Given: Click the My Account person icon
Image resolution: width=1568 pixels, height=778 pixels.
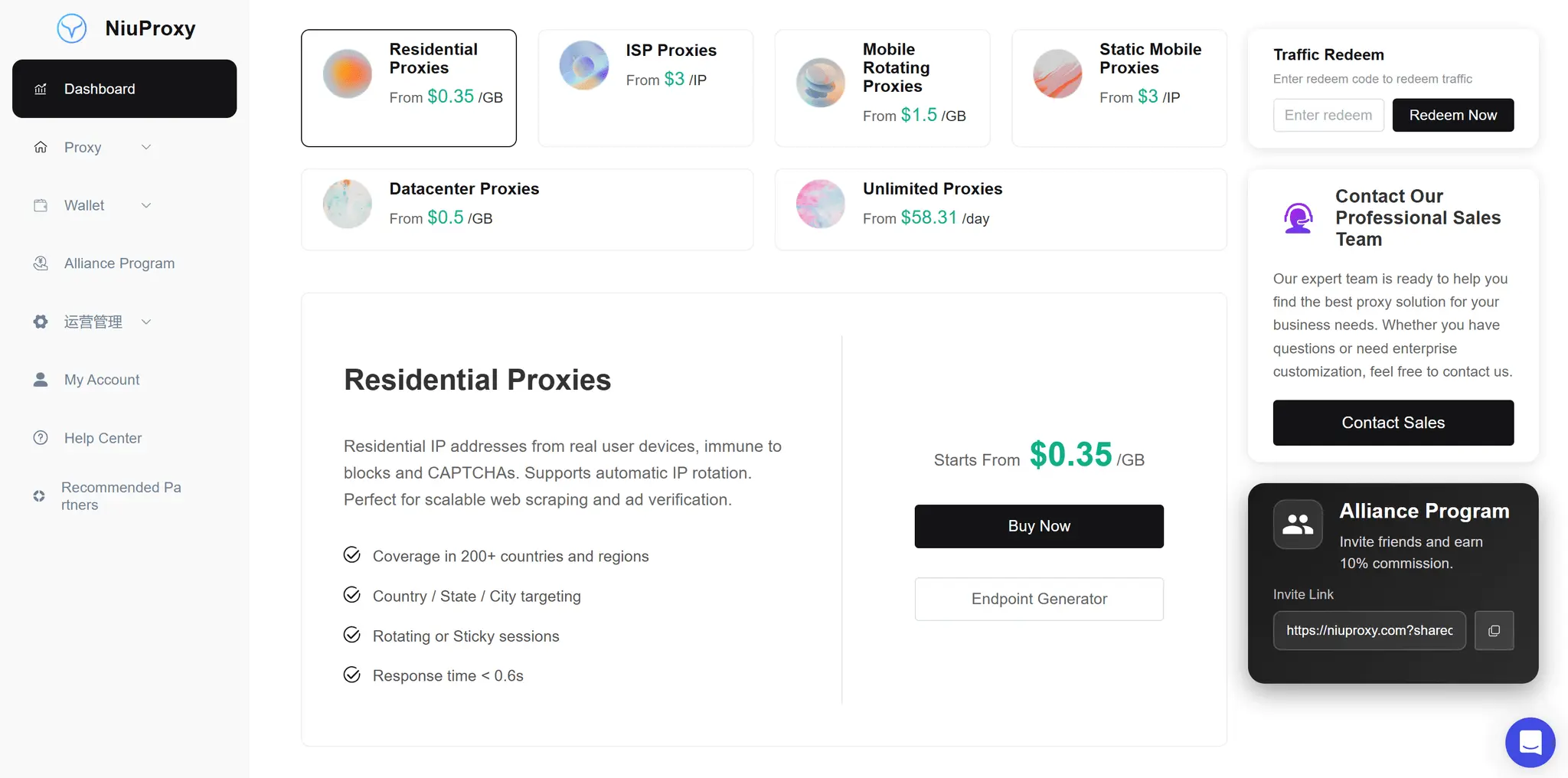Looking at the screenshot, I should tap(41, 380).
